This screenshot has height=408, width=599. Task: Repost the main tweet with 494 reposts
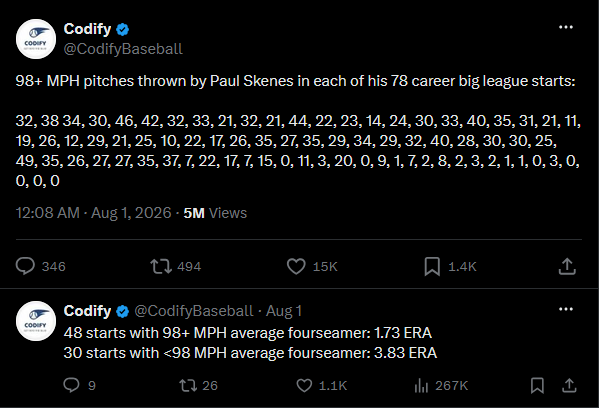click(x=161, y=266)
